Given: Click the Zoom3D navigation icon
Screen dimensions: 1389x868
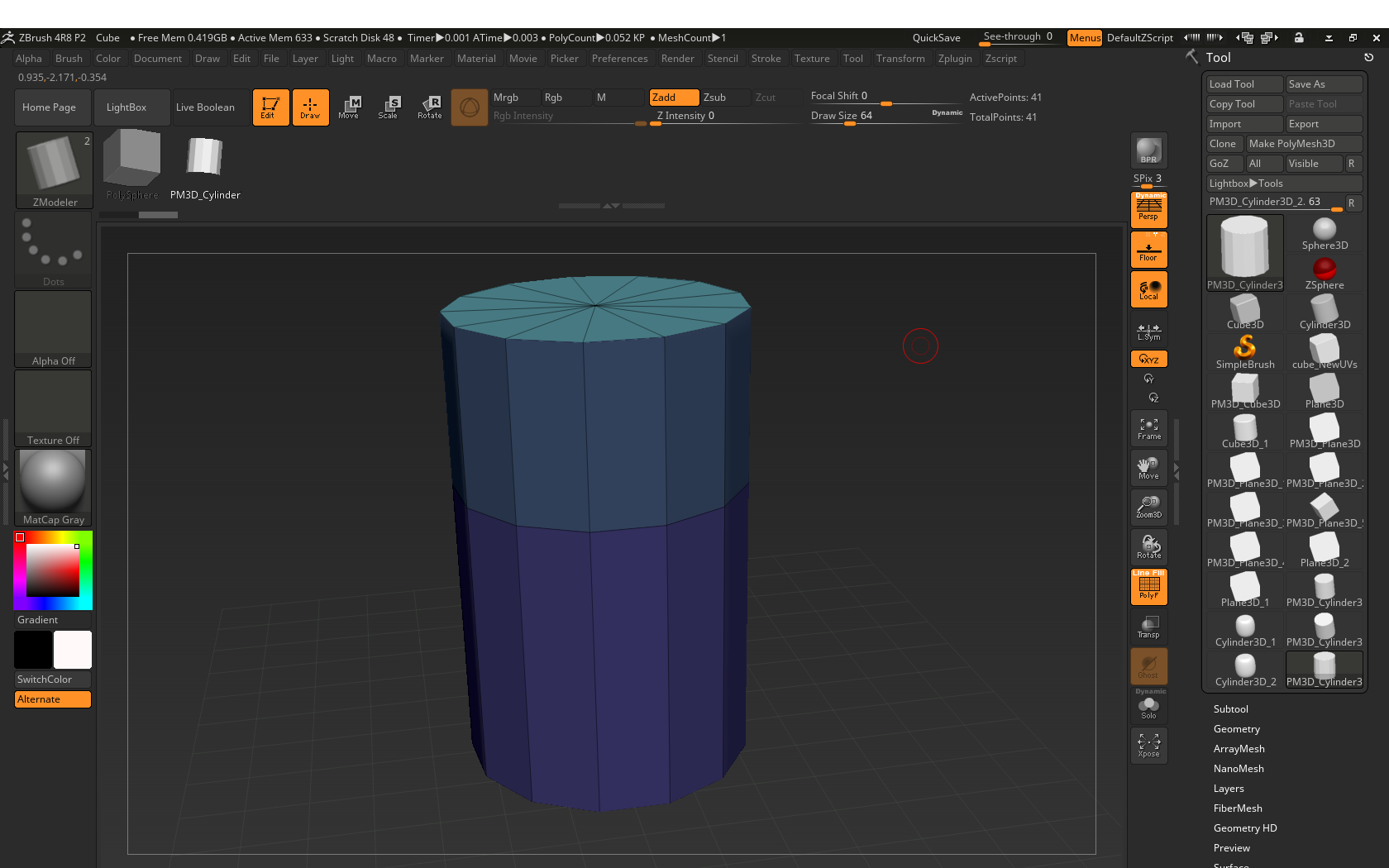Looking at the screenshot, I should [x=1148, y=508].
